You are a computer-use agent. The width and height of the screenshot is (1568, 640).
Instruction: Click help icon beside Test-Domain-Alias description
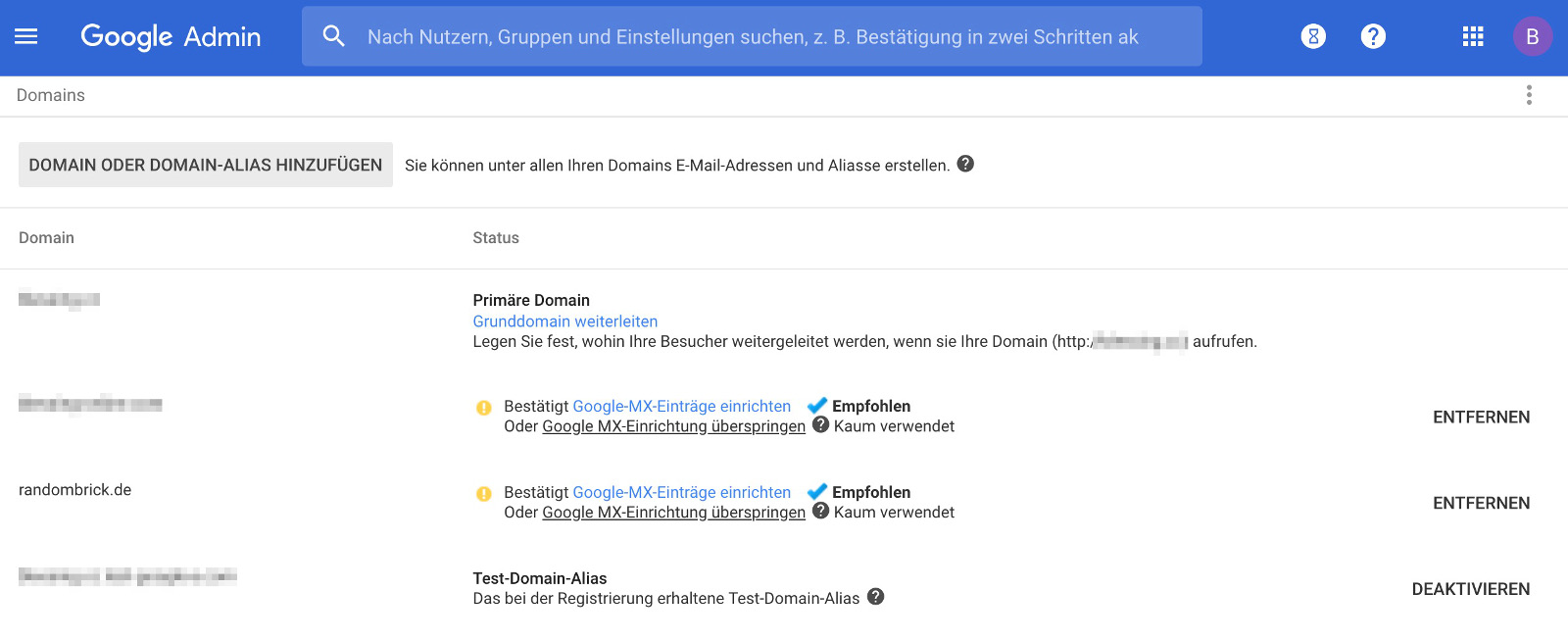point(876,597)
